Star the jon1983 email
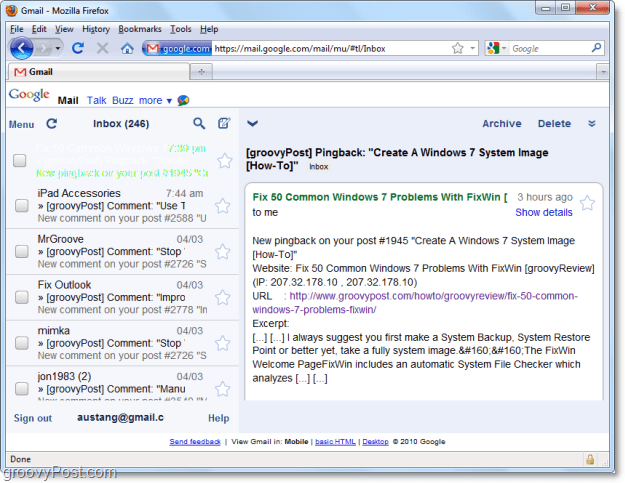 click(x=222, y=389)
